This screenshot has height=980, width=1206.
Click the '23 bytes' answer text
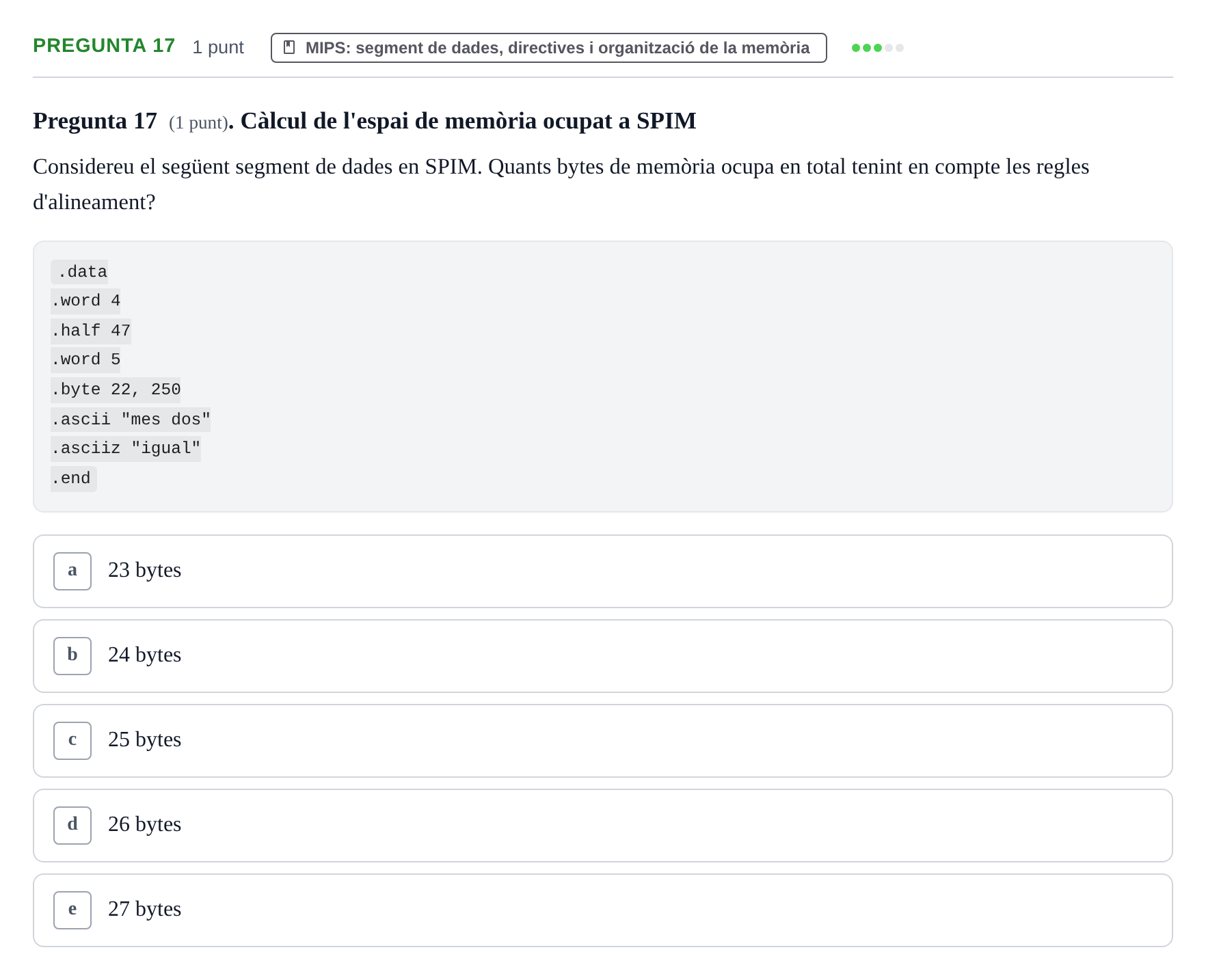point(144,570)
